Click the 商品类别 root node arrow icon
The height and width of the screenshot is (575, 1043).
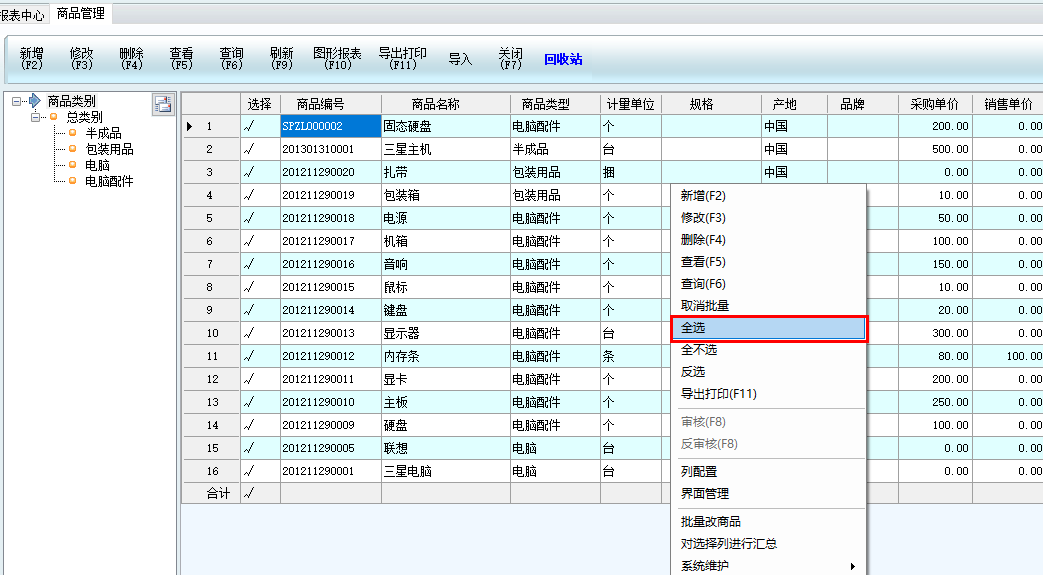point(35,101)
